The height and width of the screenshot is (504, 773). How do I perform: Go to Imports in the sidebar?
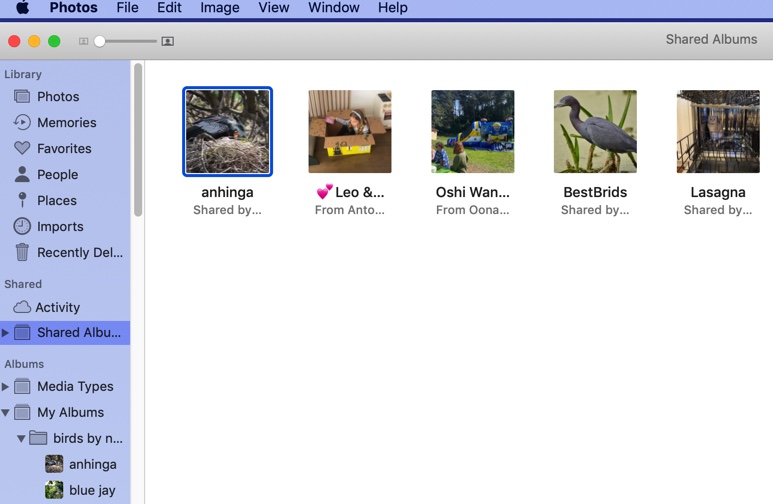point(60,227)
